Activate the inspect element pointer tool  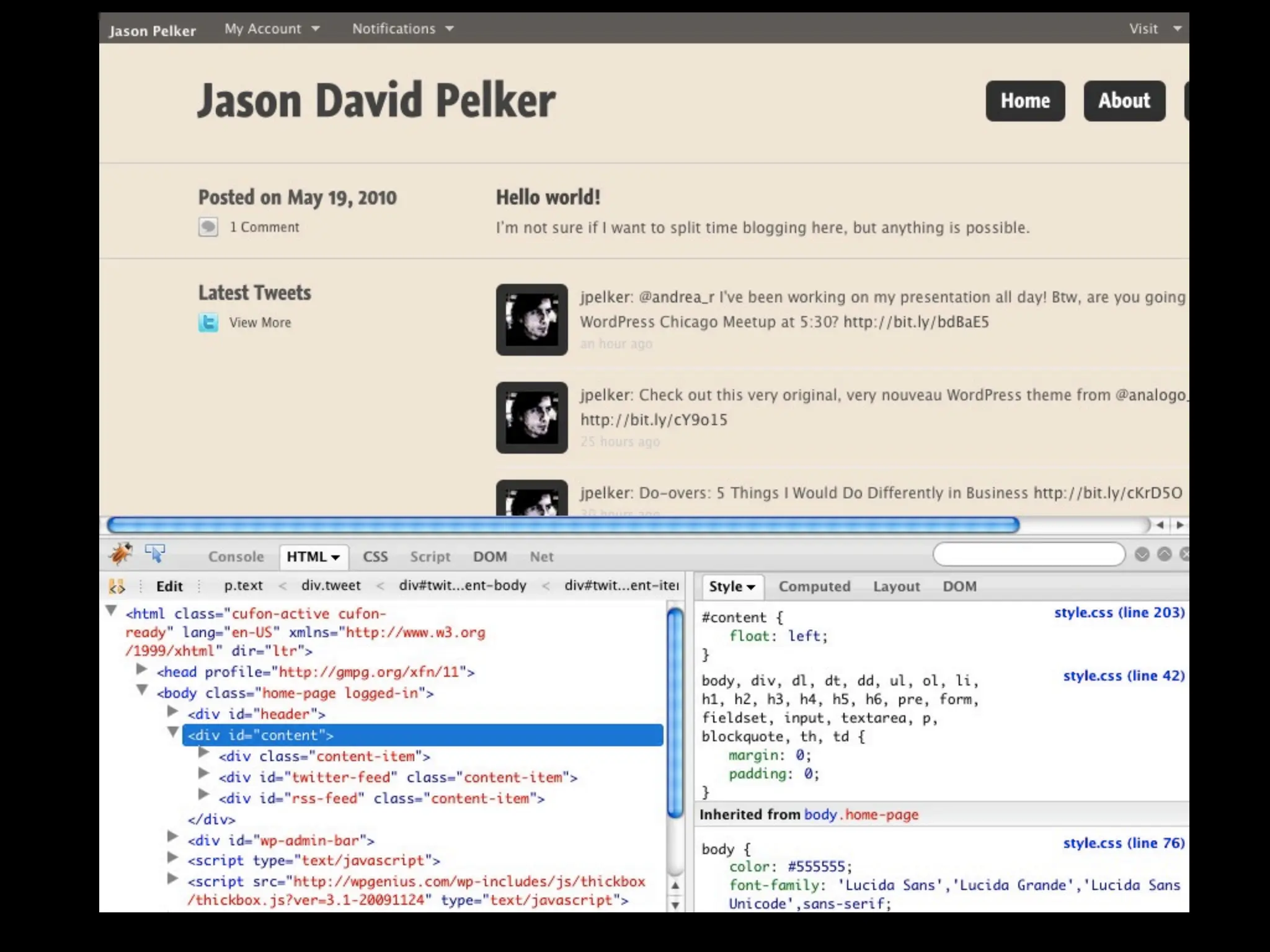coord(155,553)
